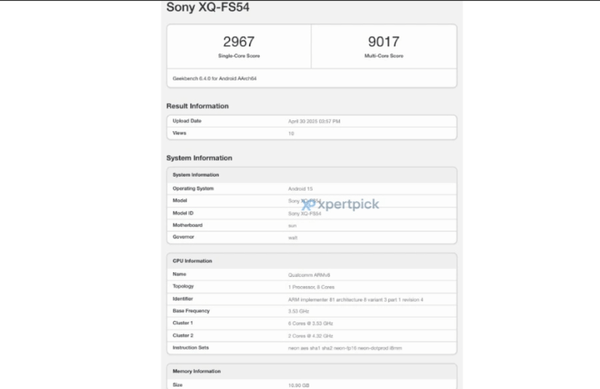Select the 2 Cores @ 4.32 GHz value
This screenshot has height=389, width=600.
pyautogui.click(x=310, y=336)
